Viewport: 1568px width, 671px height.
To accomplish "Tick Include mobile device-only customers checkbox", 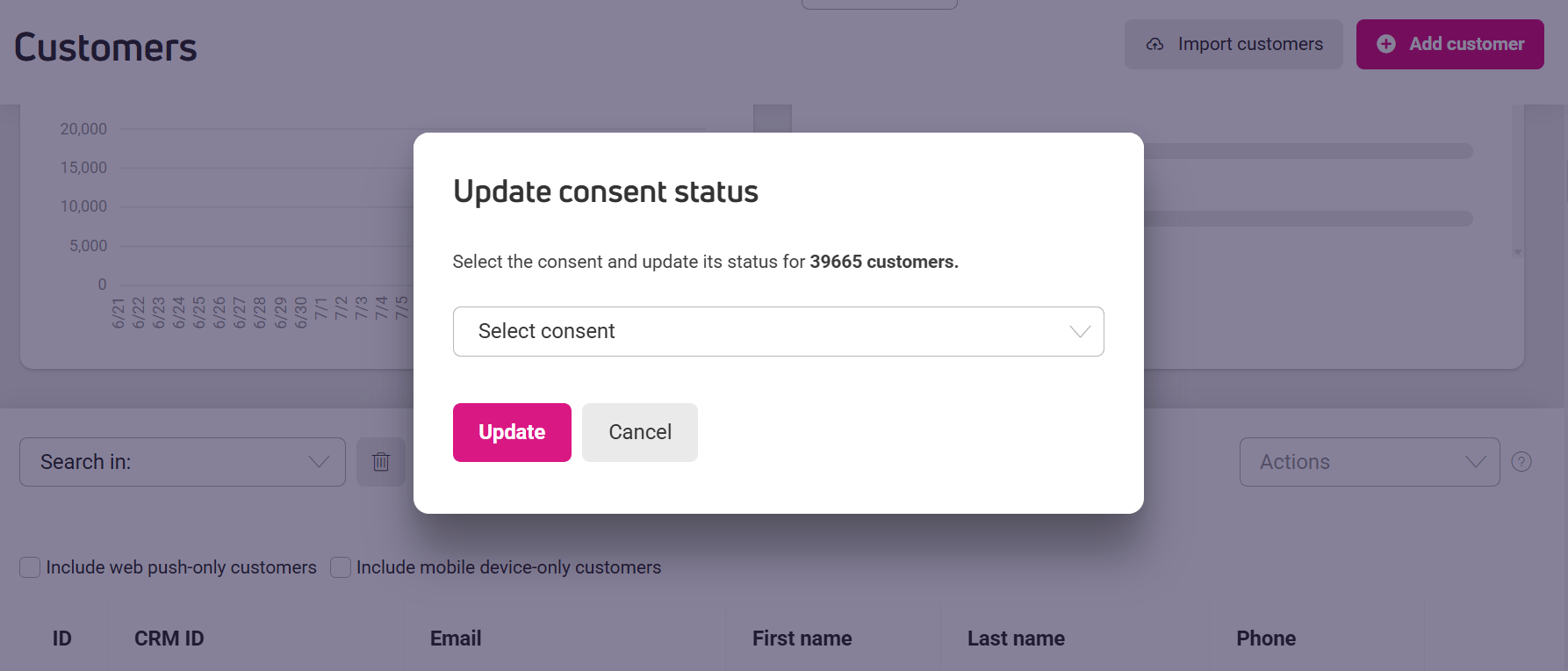I will click(341, 567).
